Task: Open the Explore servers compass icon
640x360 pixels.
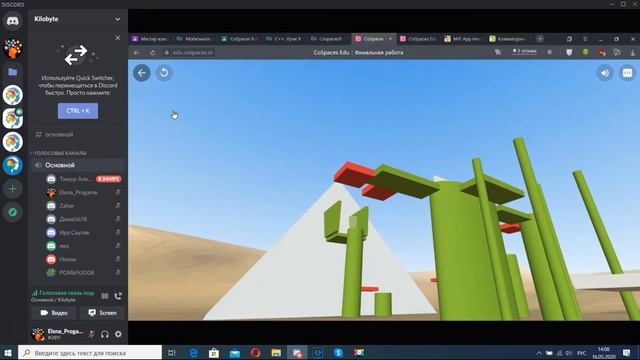Action: pos(13,212)
